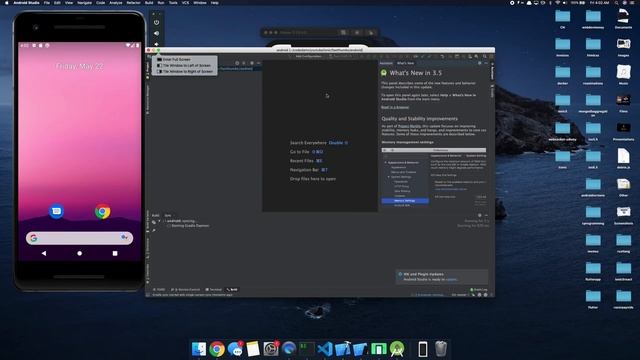This screenshot has height=360, width=640.
Task: Switch to the What's New tab
Action: click(x=405, y=63)
